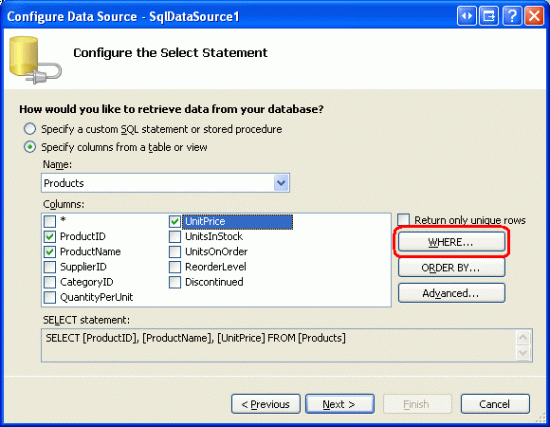Click the help question mark title bar icon

coord(511,16)
